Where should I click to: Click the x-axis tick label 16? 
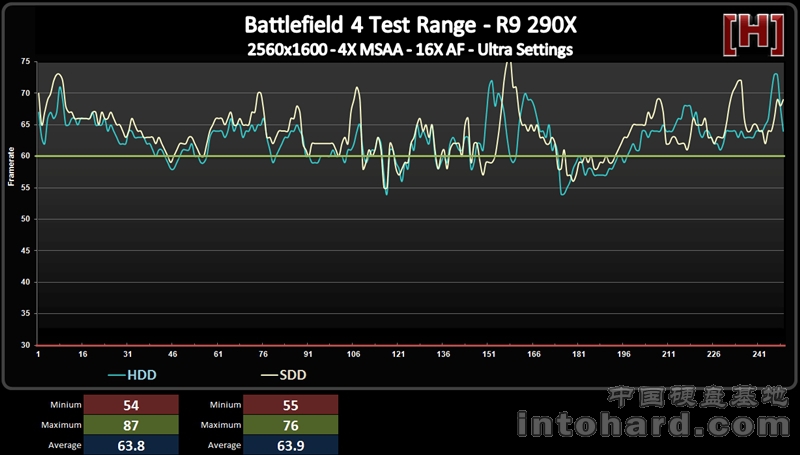(83, 354)
